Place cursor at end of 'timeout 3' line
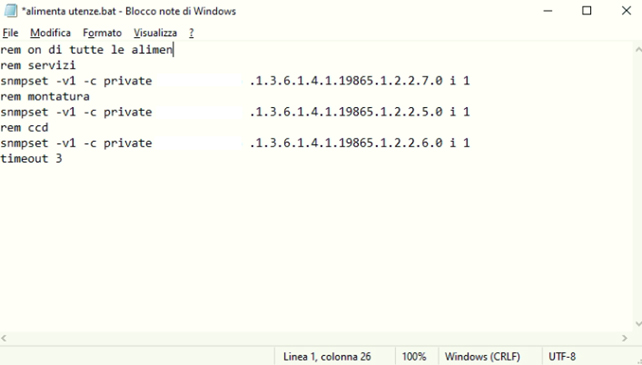Viewport: 642px width, 365px height. [x=63, y=159]
